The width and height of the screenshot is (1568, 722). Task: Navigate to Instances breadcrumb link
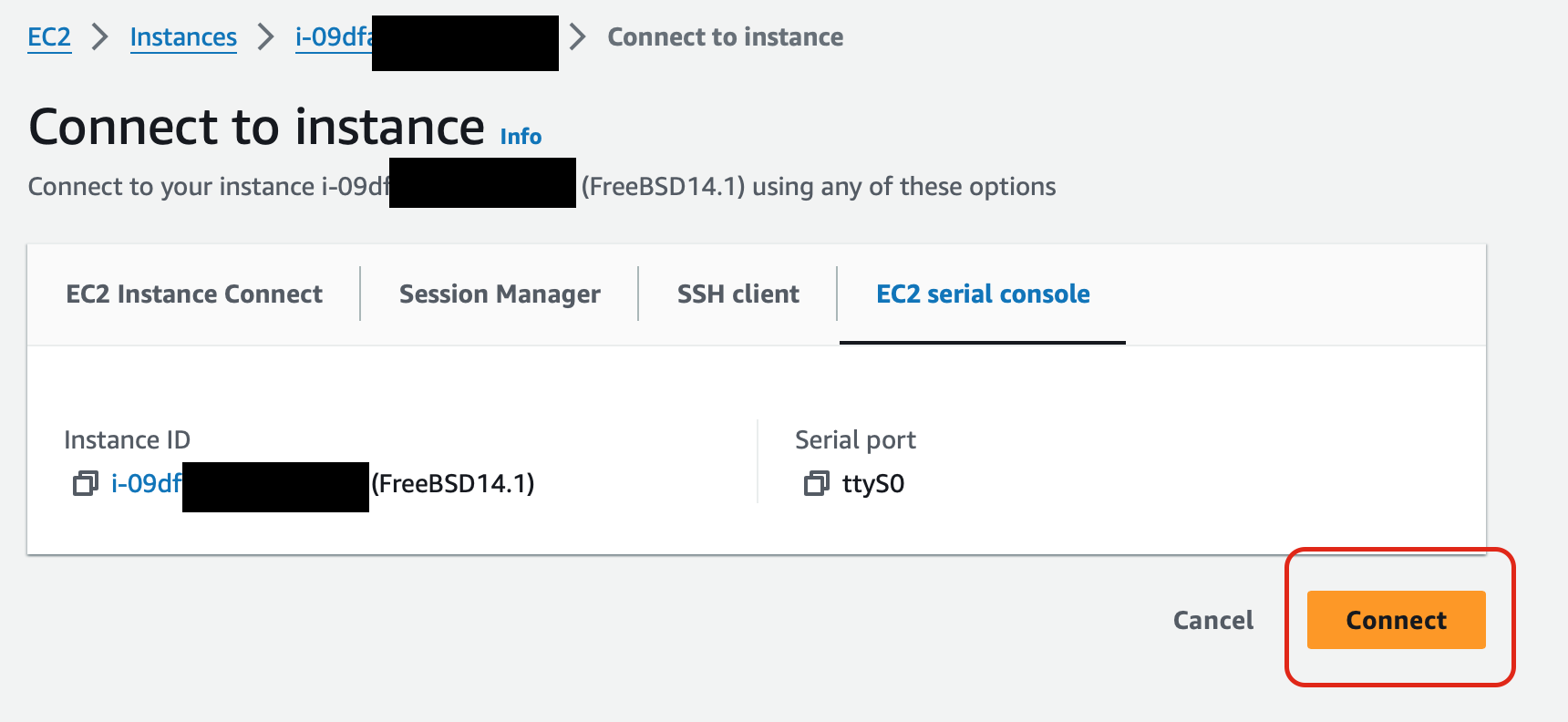(x=183, y=37)
